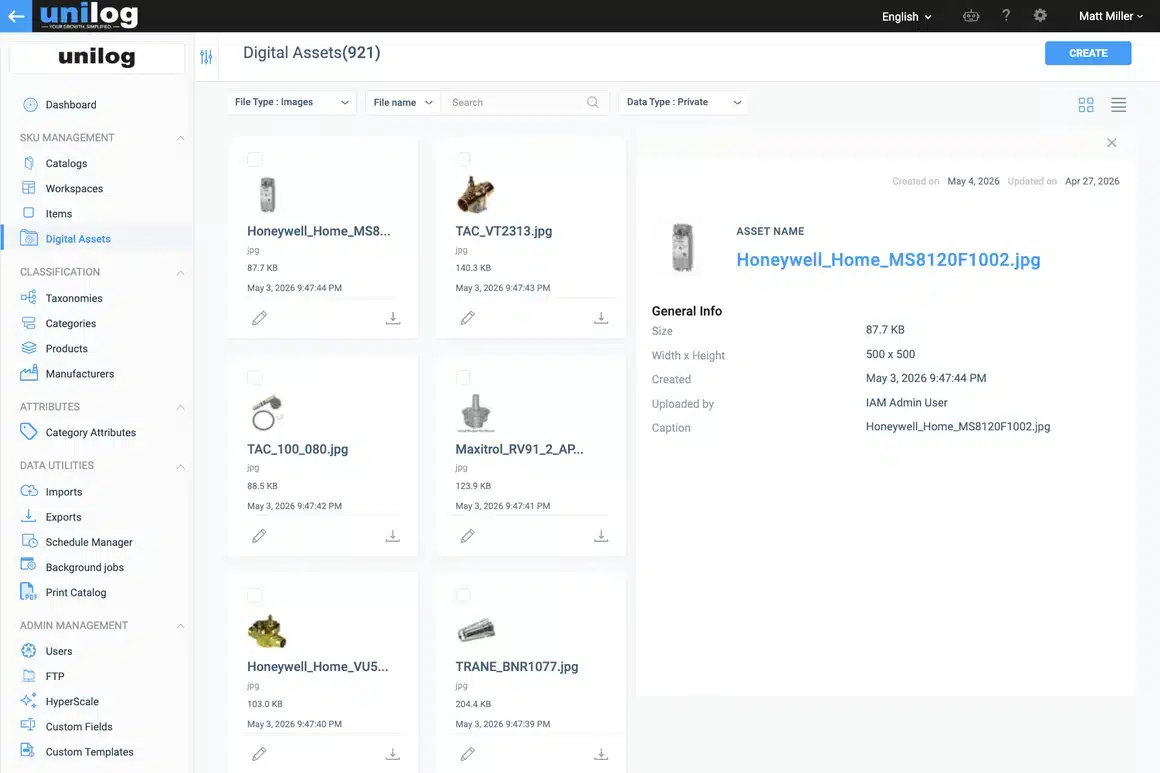Select the Honeywell_Home_VU5 card checkbox
The height and width of the screenshot is (773, 1160).
pos(254,595)
